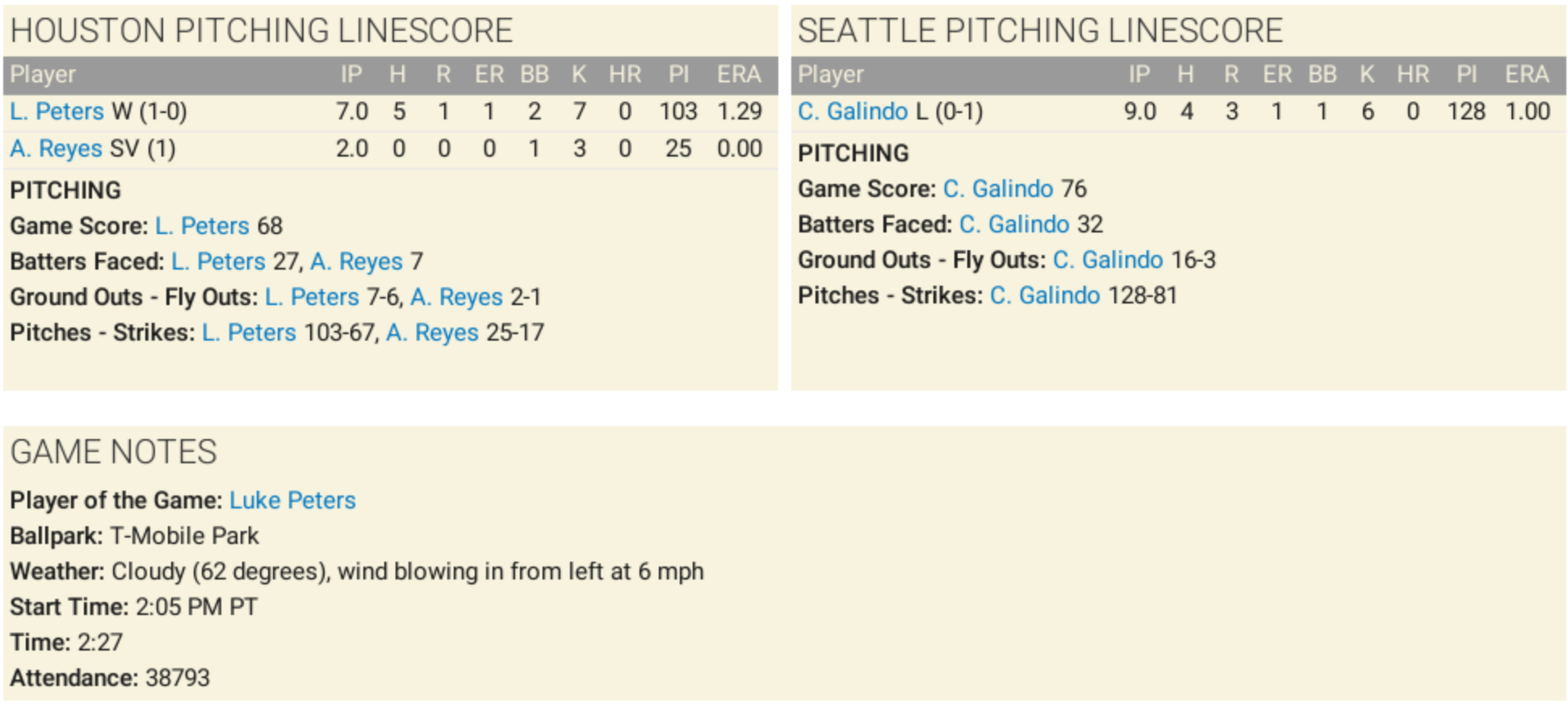This screenshot has height=707, width=1568.
Task: Open L. Peters link in Houston linescore table row
Action: 57,111
